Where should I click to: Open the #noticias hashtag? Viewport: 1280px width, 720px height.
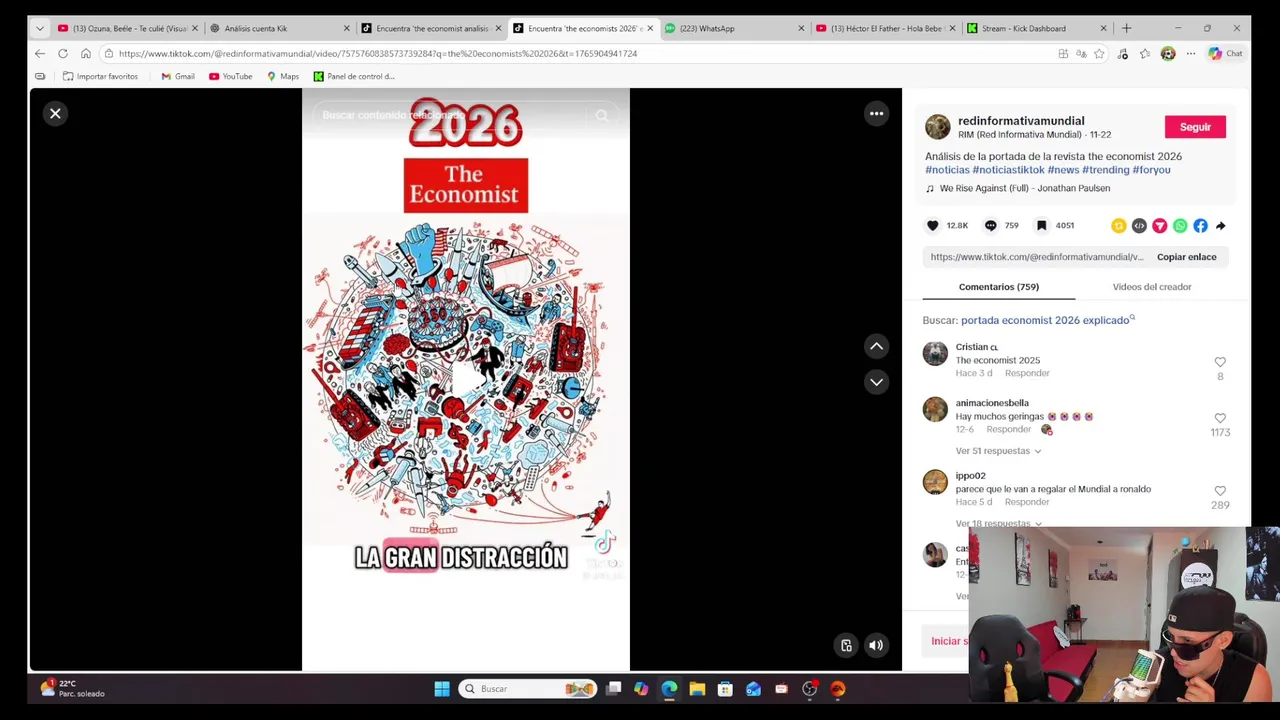pyautogui.click(x=947, y=170)
